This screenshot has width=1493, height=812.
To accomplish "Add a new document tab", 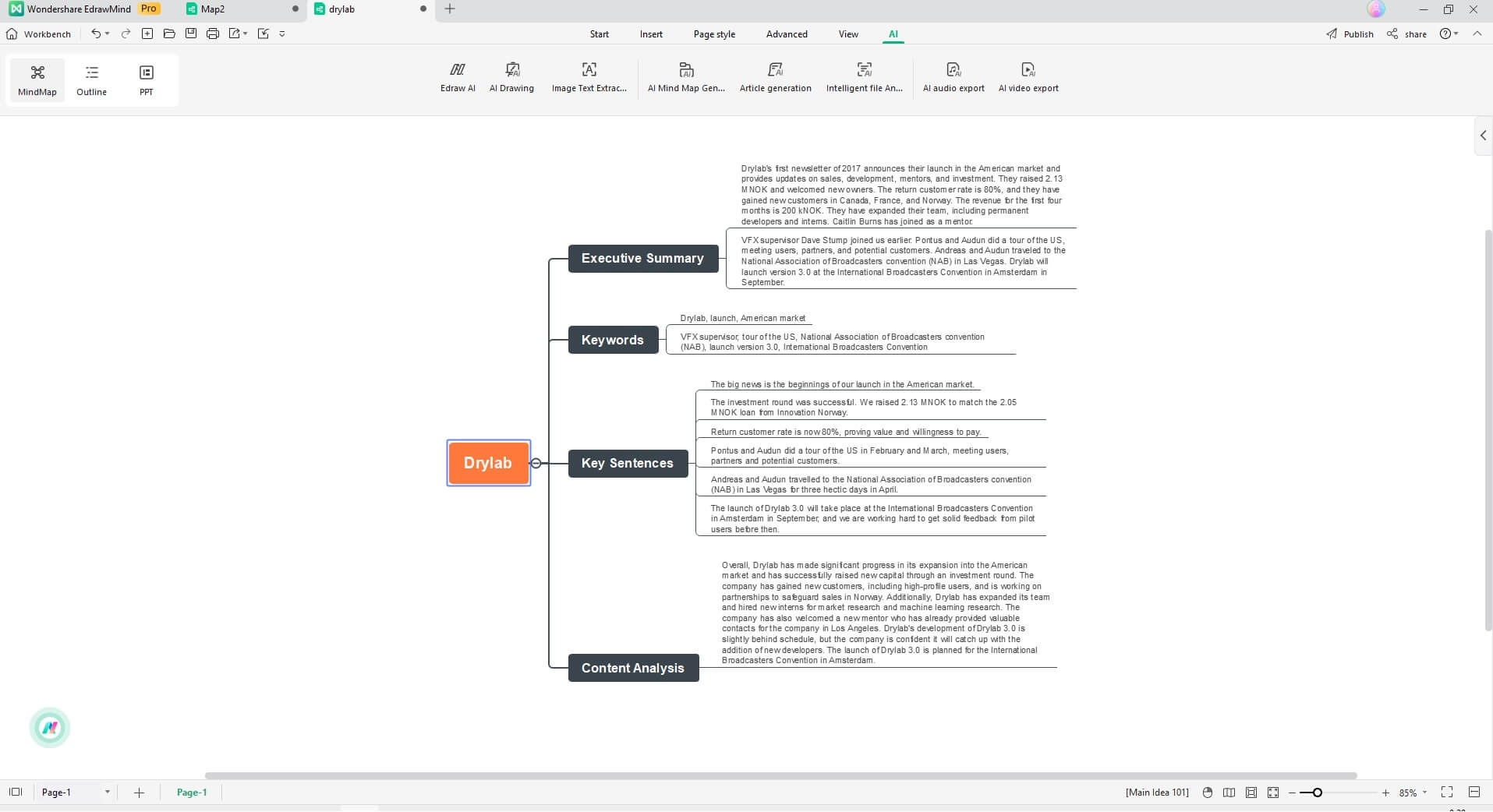I will (450, 9).
